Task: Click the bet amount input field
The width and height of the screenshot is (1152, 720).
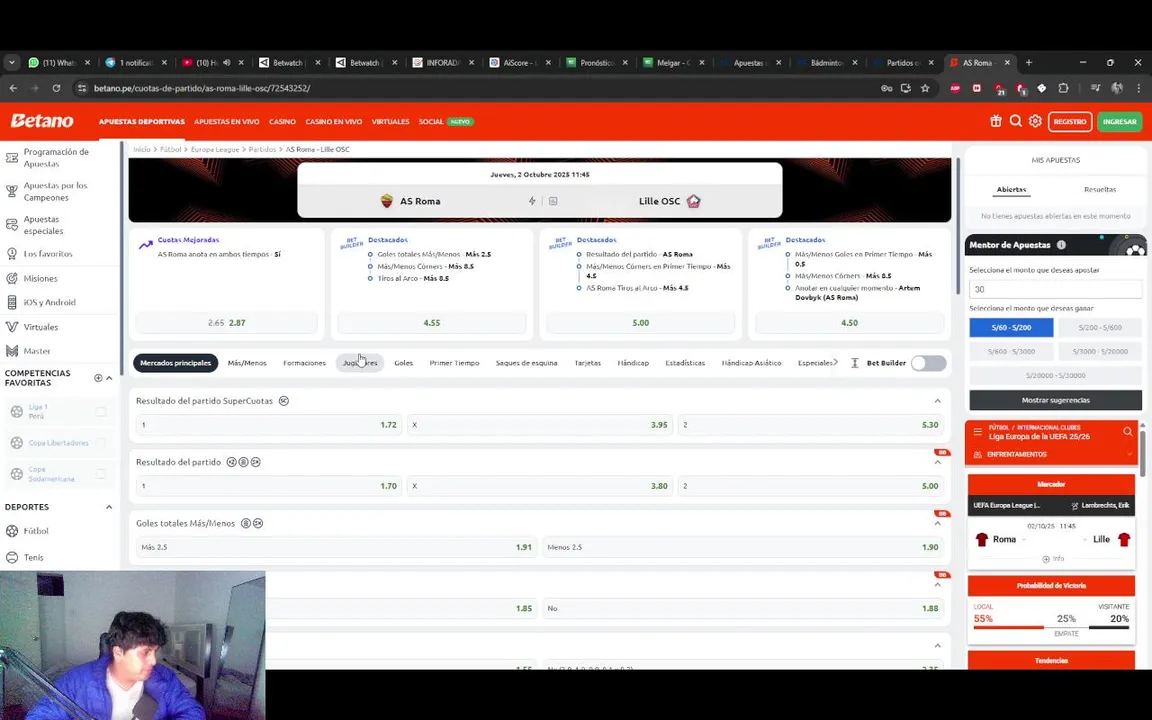Action: click(1056, 289)
